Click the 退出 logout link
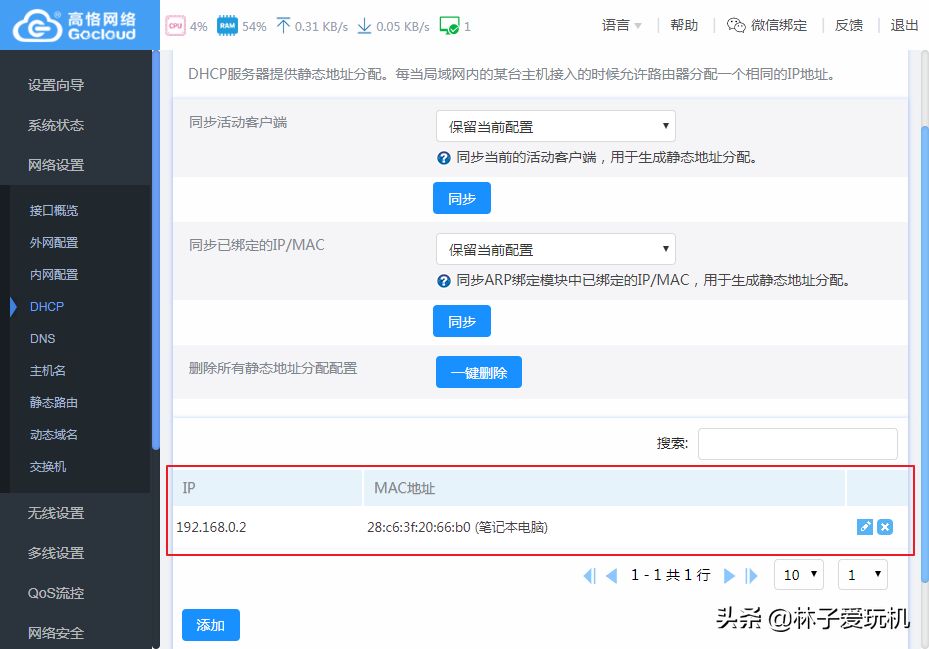Image resolution: width=929 pixels, height=649 pixels. (x=904, y=25)
